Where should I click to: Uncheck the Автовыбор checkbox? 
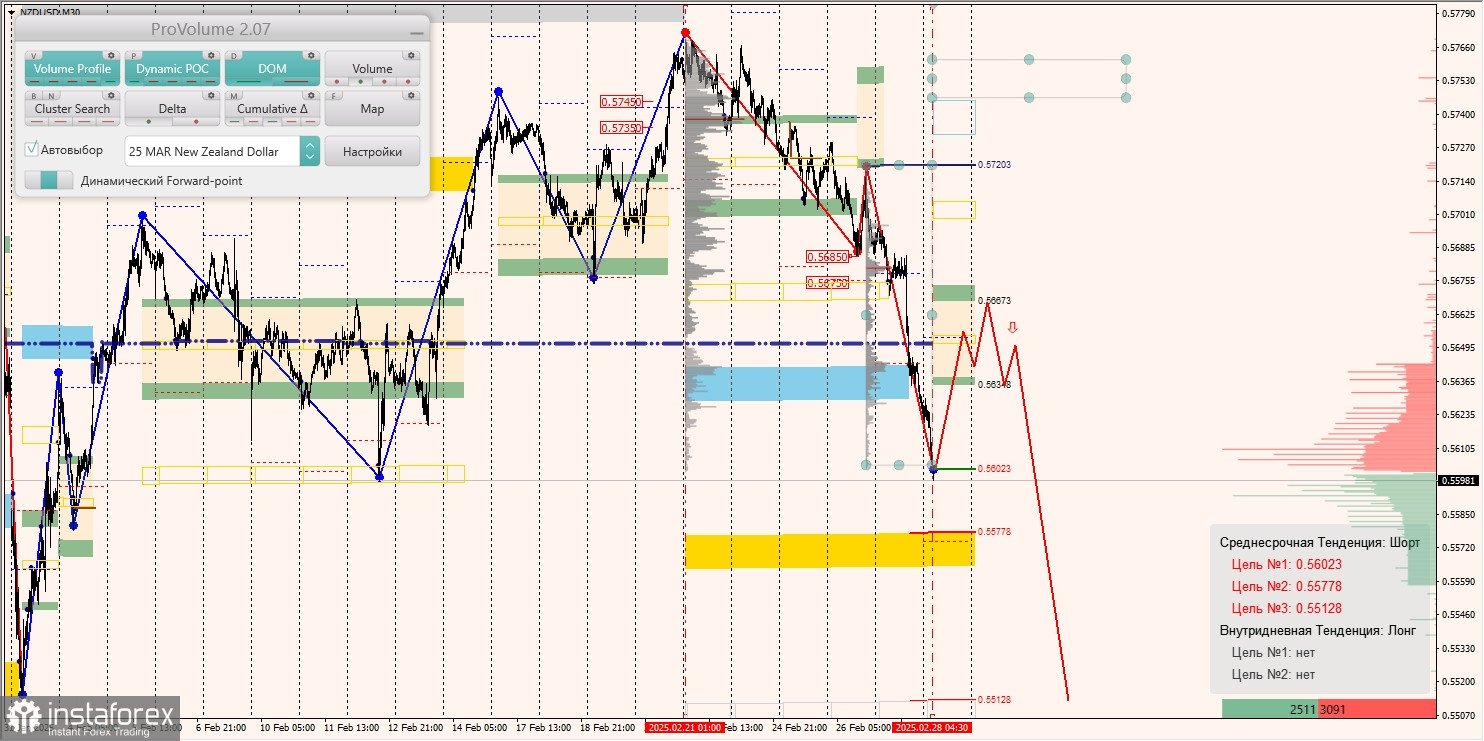pos(32,149)
